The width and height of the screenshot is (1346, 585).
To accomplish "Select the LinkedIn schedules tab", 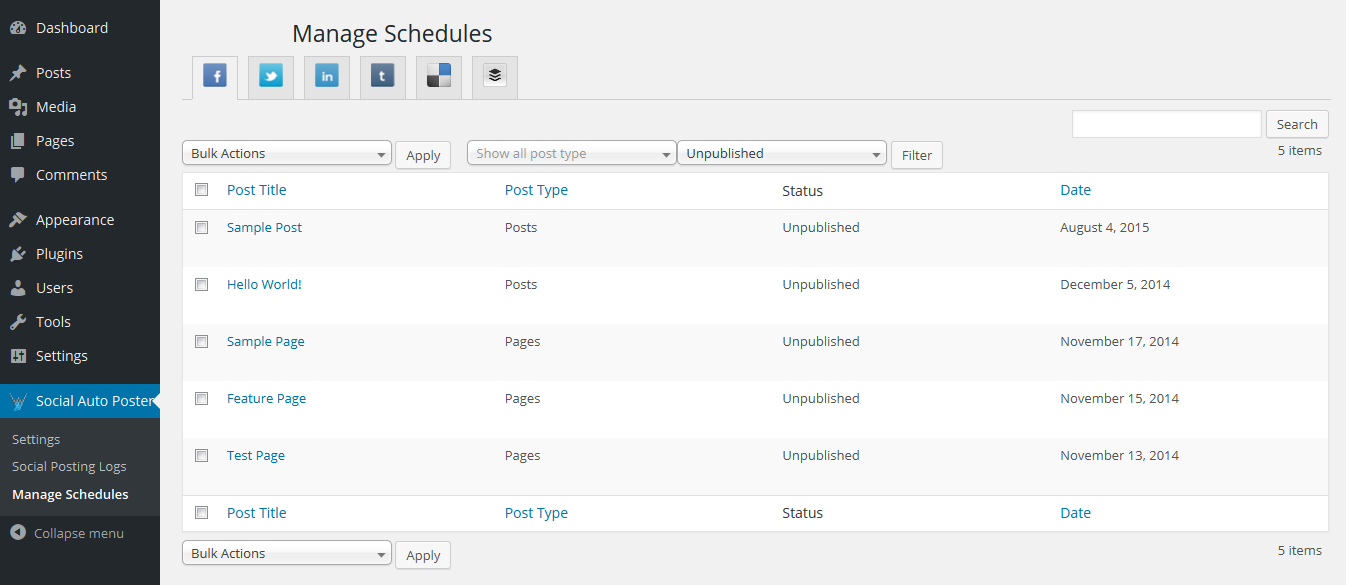I will pyautogui.click(x=326, y=76).
